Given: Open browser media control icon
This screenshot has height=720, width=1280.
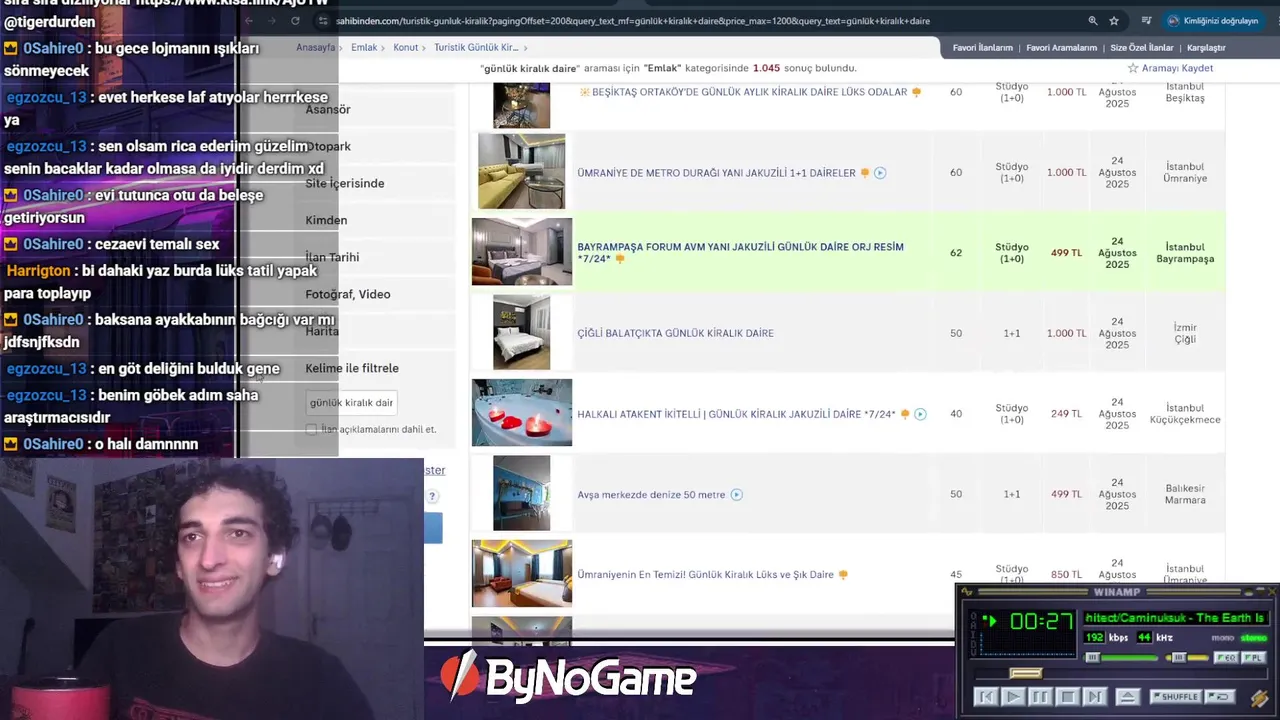Looking at the screenshot, I should (1146, 21).
